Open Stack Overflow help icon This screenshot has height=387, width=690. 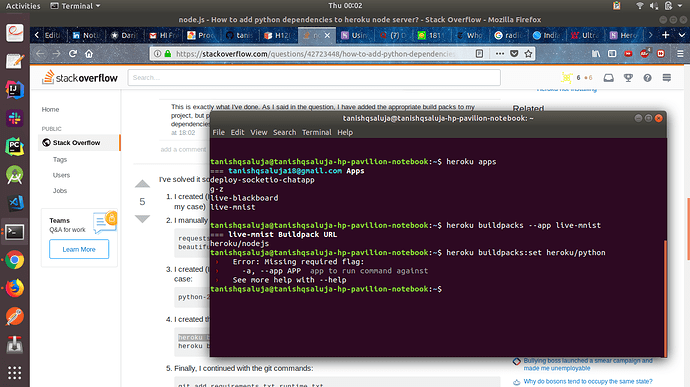[x=647, y=78]
